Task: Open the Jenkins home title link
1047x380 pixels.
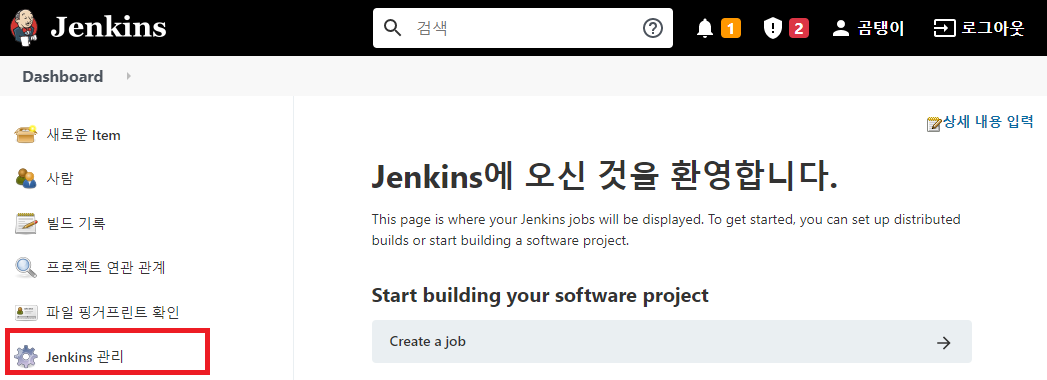Action: click(108, 27)
